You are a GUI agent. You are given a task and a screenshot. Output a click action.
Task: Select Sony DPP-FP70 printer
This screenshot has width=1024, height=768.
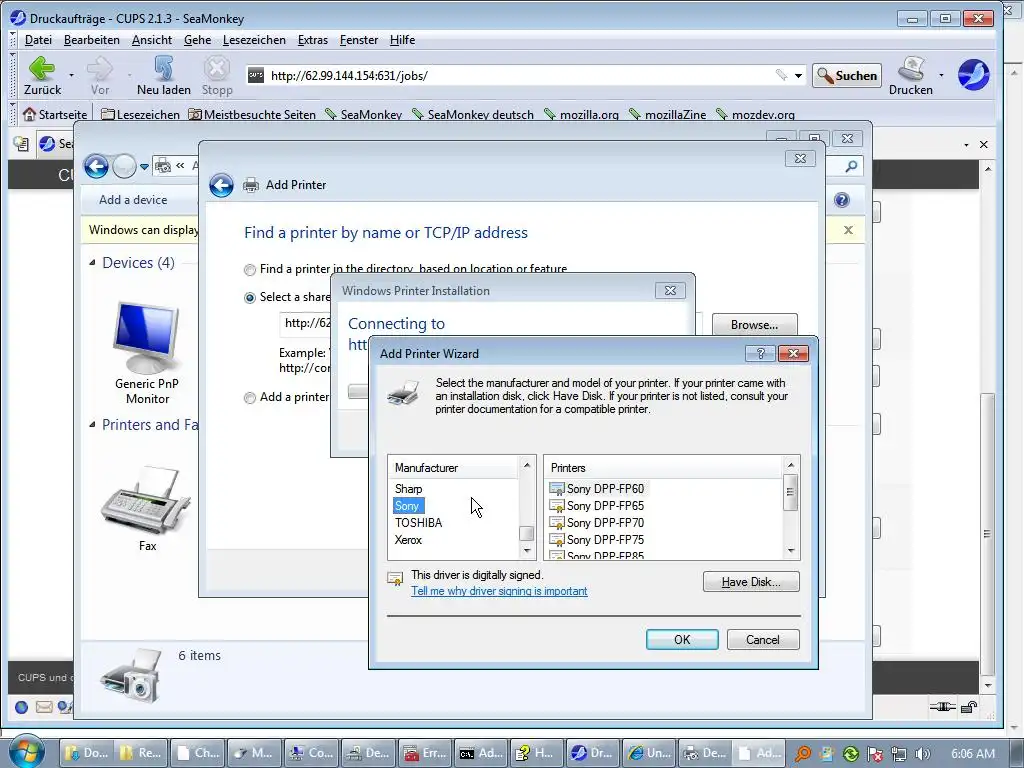click(x=598, y=522)
